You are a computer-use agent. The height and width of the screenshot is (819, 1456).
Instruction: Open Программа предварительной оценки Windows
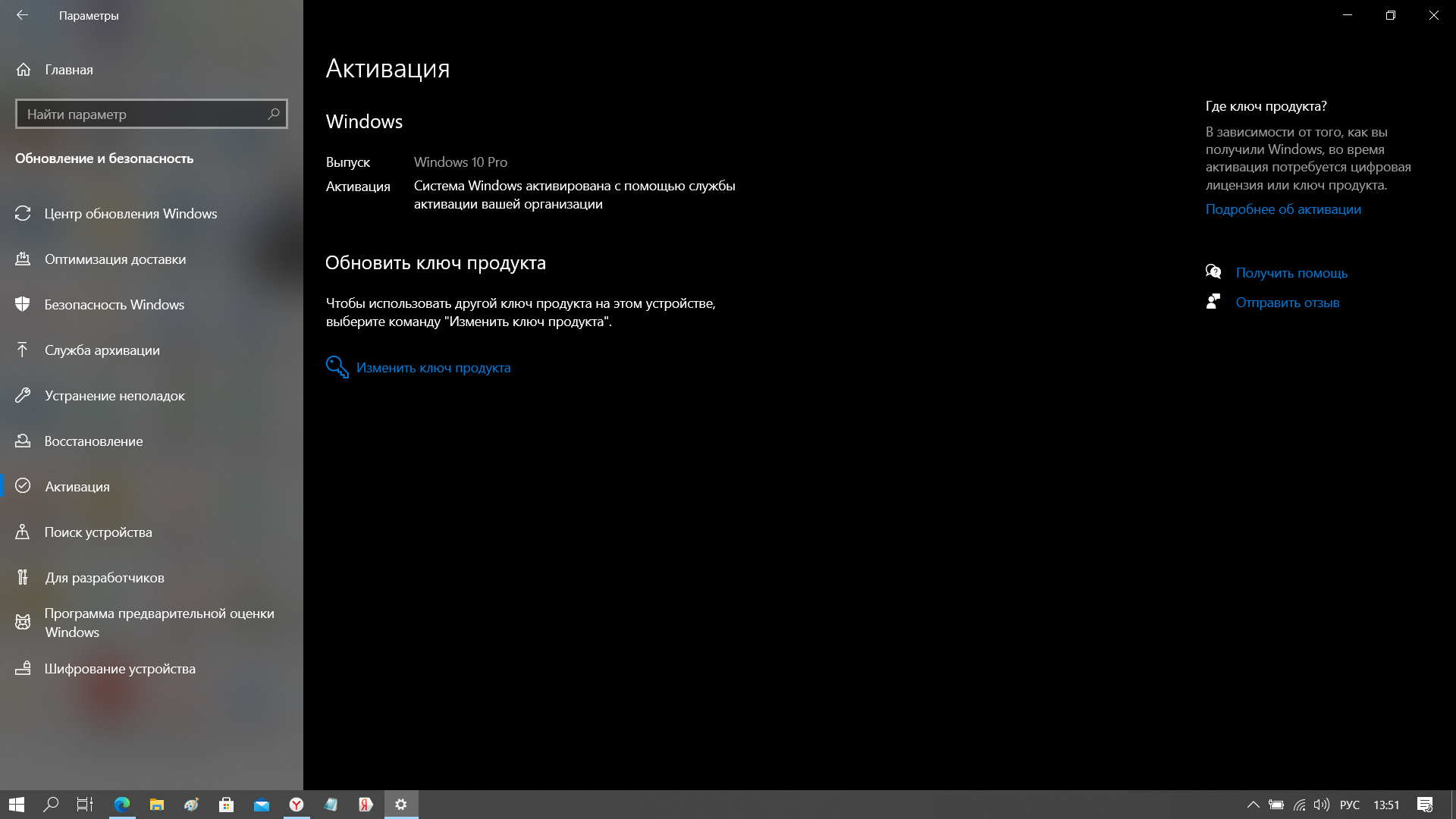pos(152,623)
